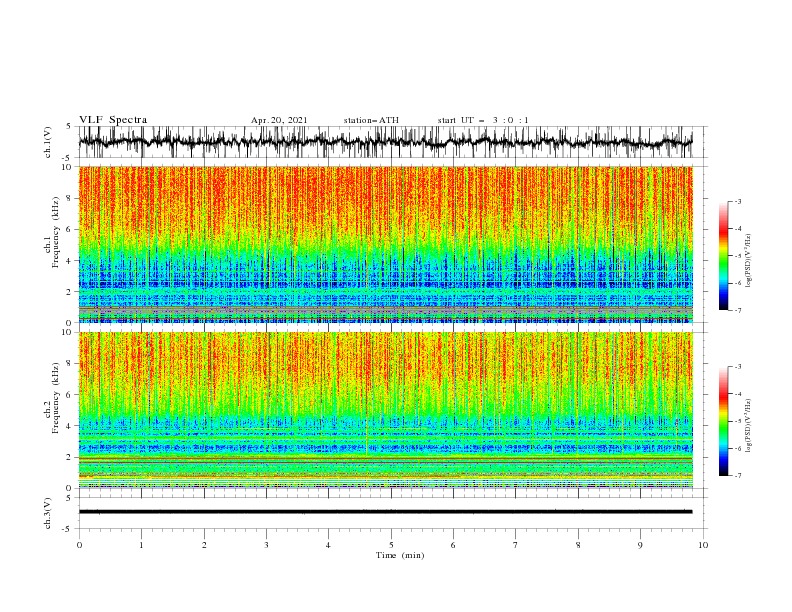The width and height of the screenshot is (792, 612).
Task: Click time axis tick label '3'
Action: (266, 545)
